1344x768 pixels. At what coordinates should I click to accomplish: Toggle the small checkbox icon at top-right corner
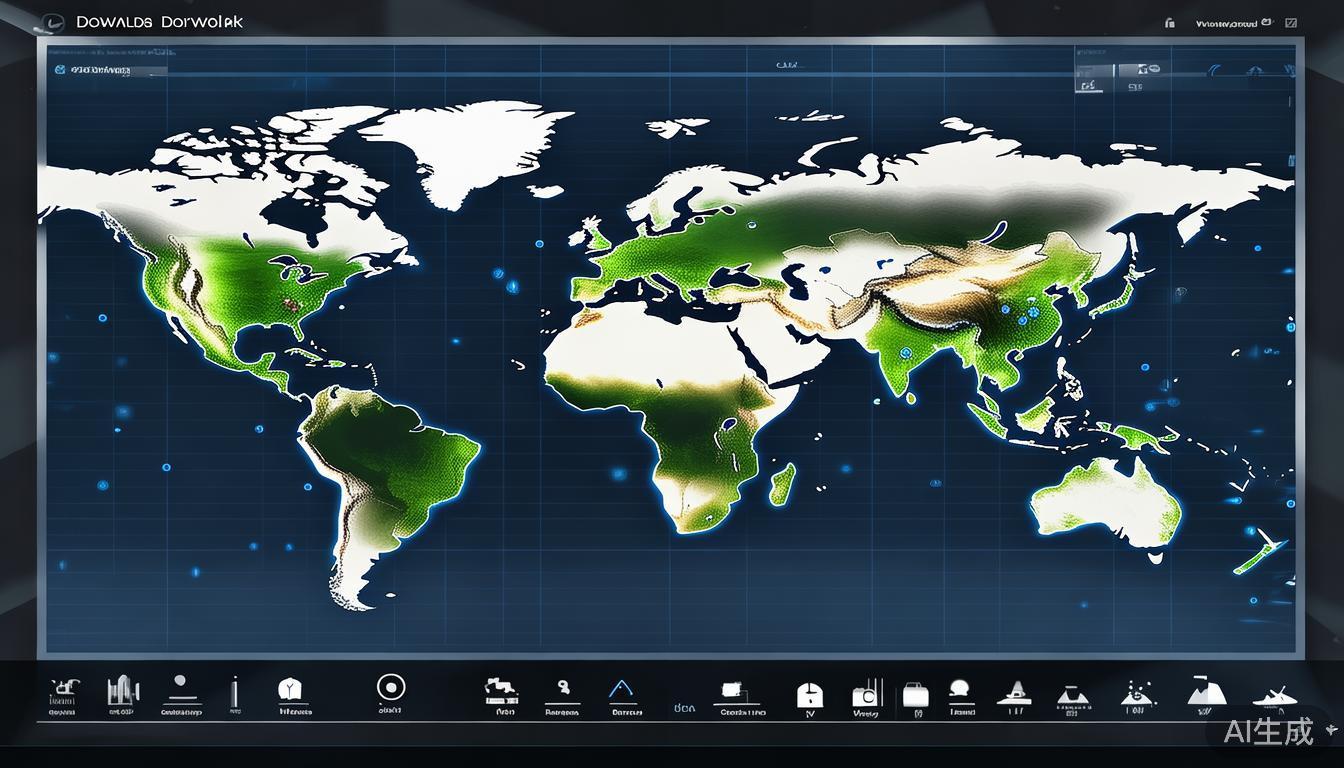[x=1292, y=21]
